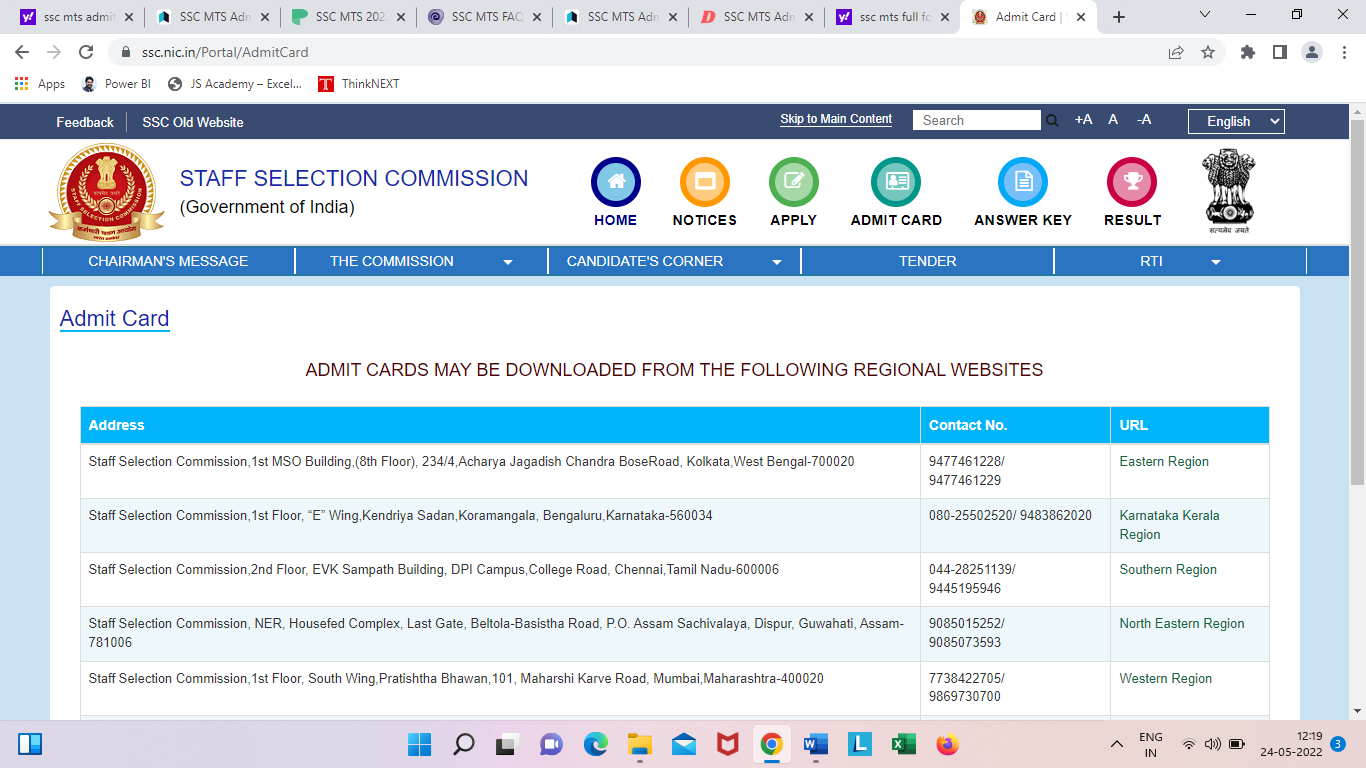Open the ADMIT CARD icon
The height and width of the screenshot is (768, 1366).
click(894, 182)
